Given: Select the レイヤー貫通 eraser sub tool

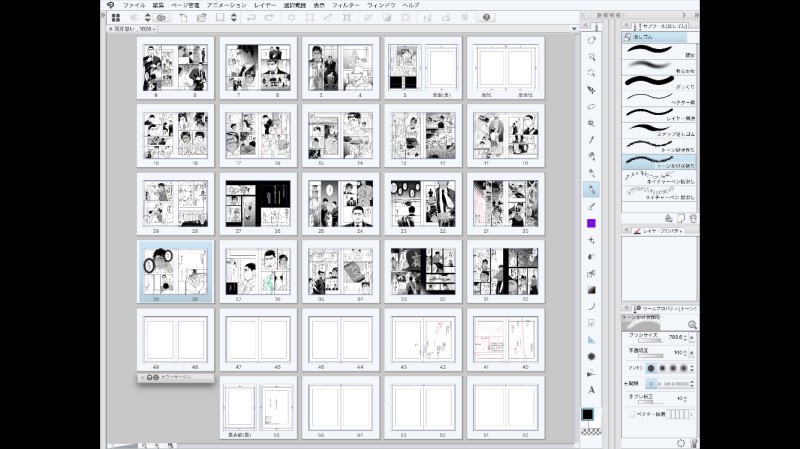Looking at the screenshot, I should pyautogui.click(x=659, y=114).
